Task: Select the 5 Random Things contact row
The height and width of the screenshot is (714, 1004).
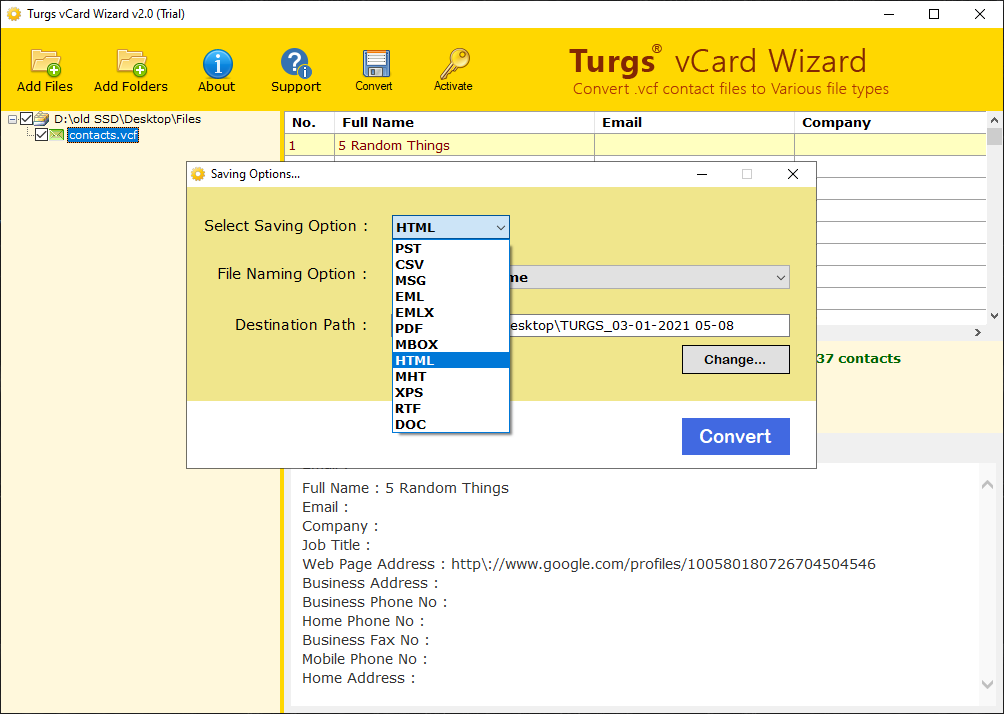Action: coord(635,145)
